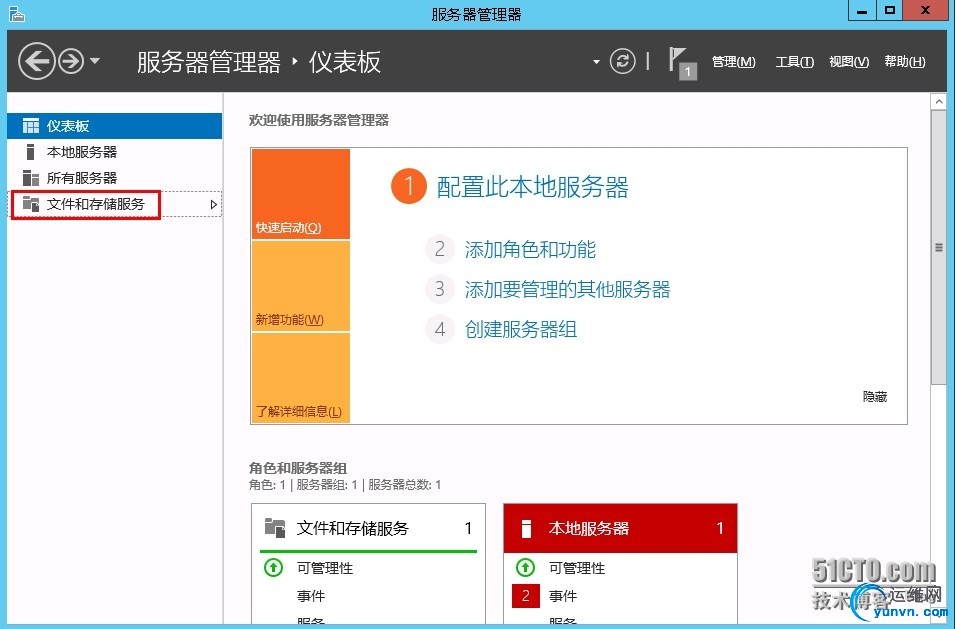Hide the welcome tile via 隐藏

point(875,397)
